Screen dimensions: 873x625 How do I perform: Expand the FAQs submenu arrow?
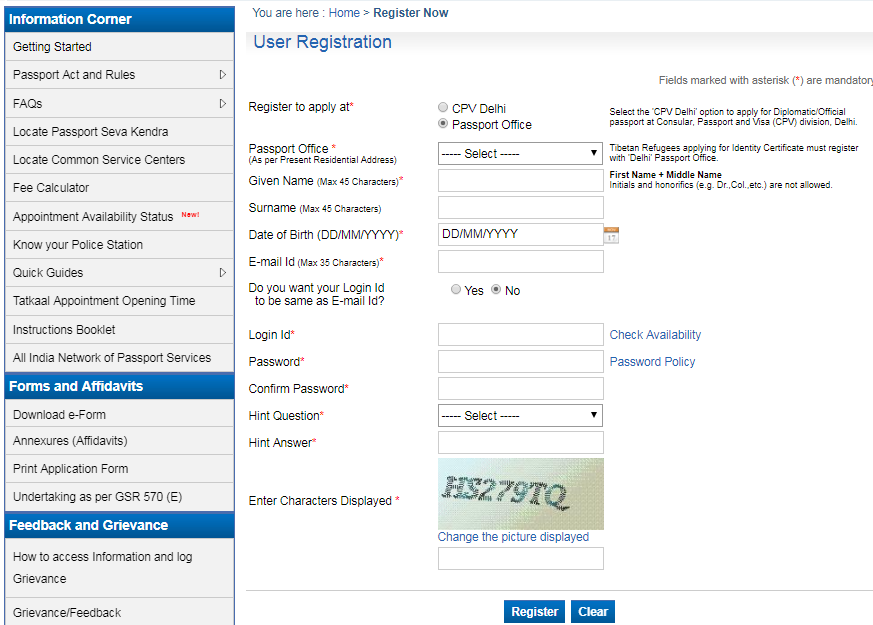tap(223, 103)
